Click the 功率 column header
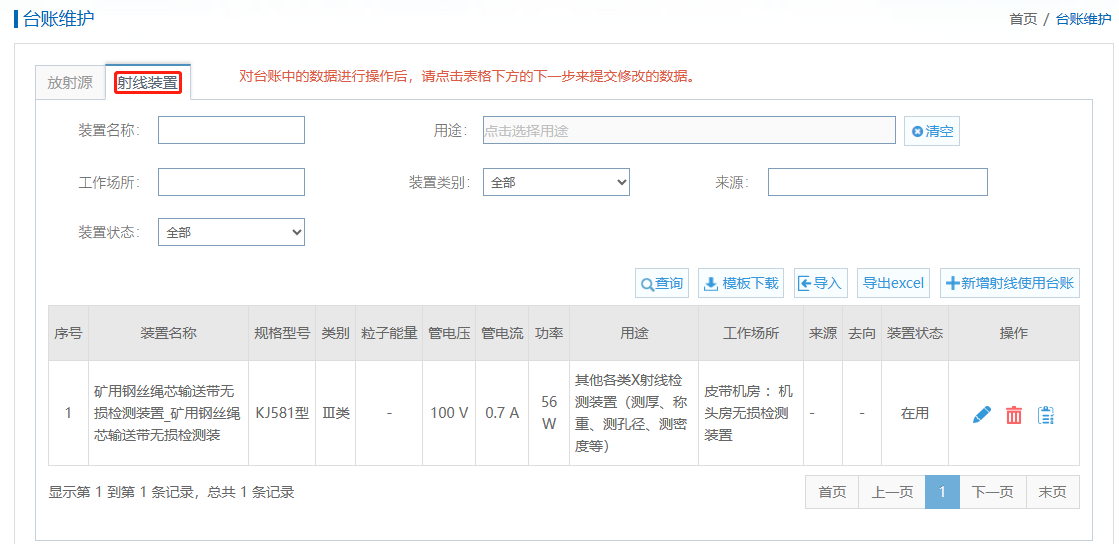The image size is (1119, 544). click(550, 333)
